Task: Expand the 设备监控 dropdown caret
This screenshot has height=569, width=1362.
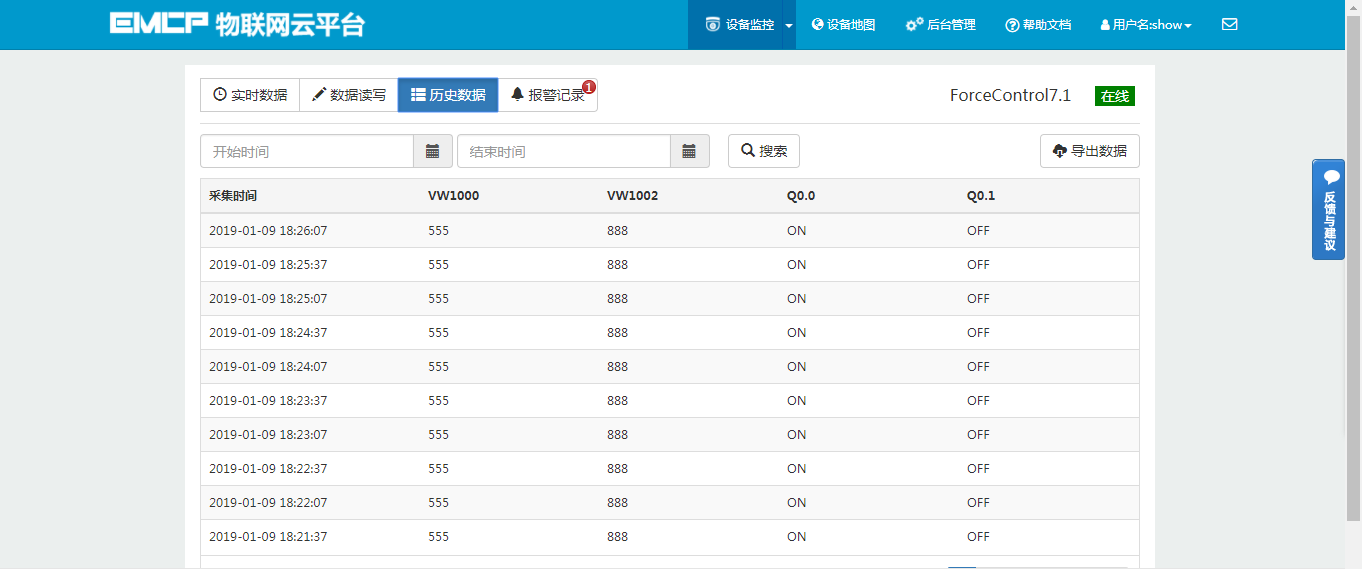Action: (x=789, y=25)
